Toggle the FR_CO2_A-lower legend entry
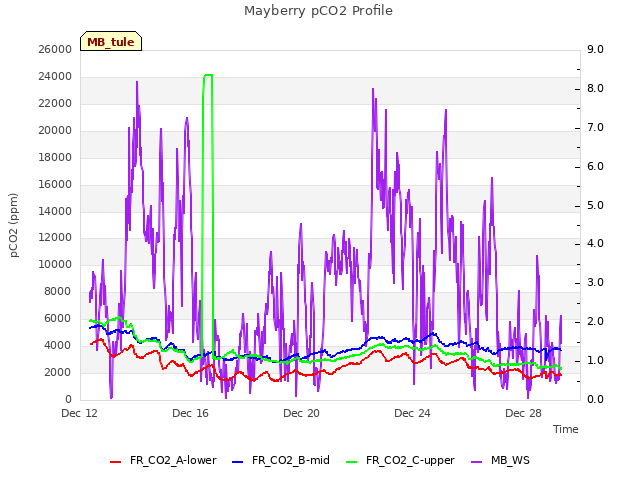Screen dimensions: 640x480 pos(163,460)
